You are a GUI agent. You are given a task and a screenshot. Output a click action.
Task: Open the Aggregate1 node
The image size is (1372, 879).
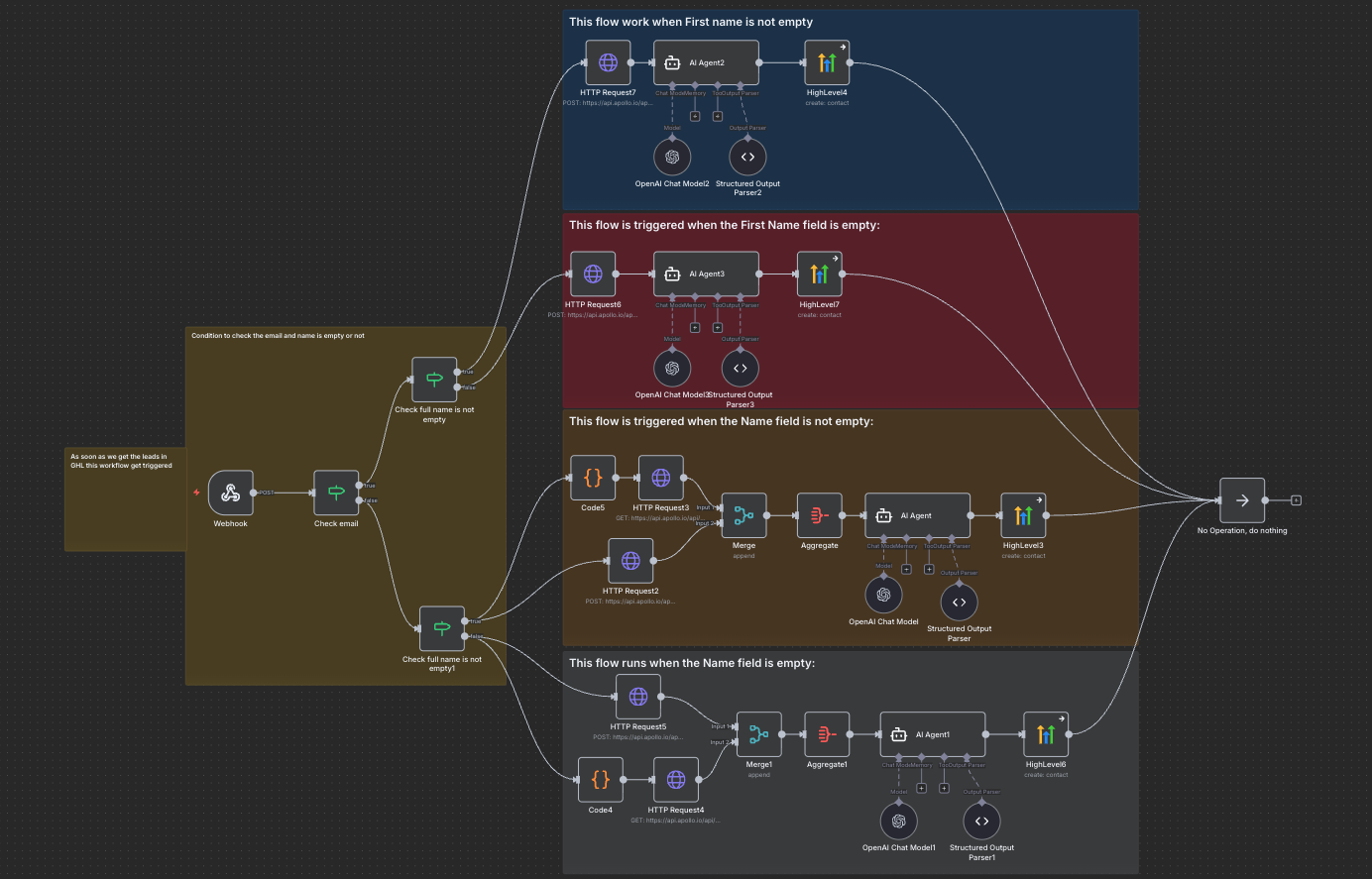pyautogui.click(x=827, y=734)
